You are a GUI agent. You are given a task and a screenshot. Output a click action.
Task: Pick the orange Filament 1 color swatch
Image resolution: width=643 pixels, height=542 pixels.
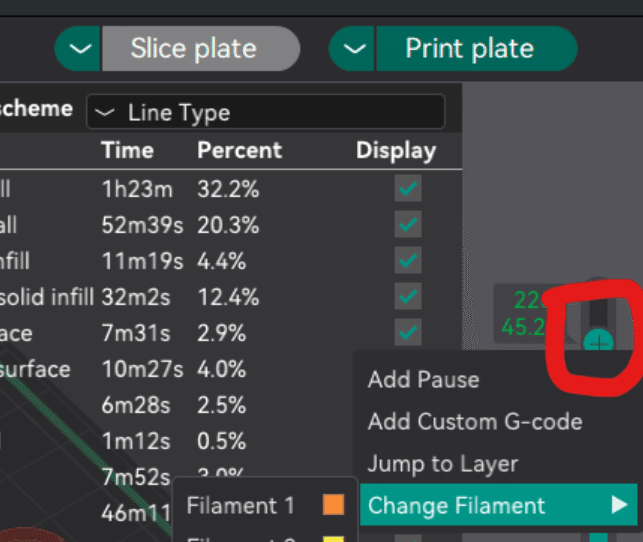(x=333, y=506)
